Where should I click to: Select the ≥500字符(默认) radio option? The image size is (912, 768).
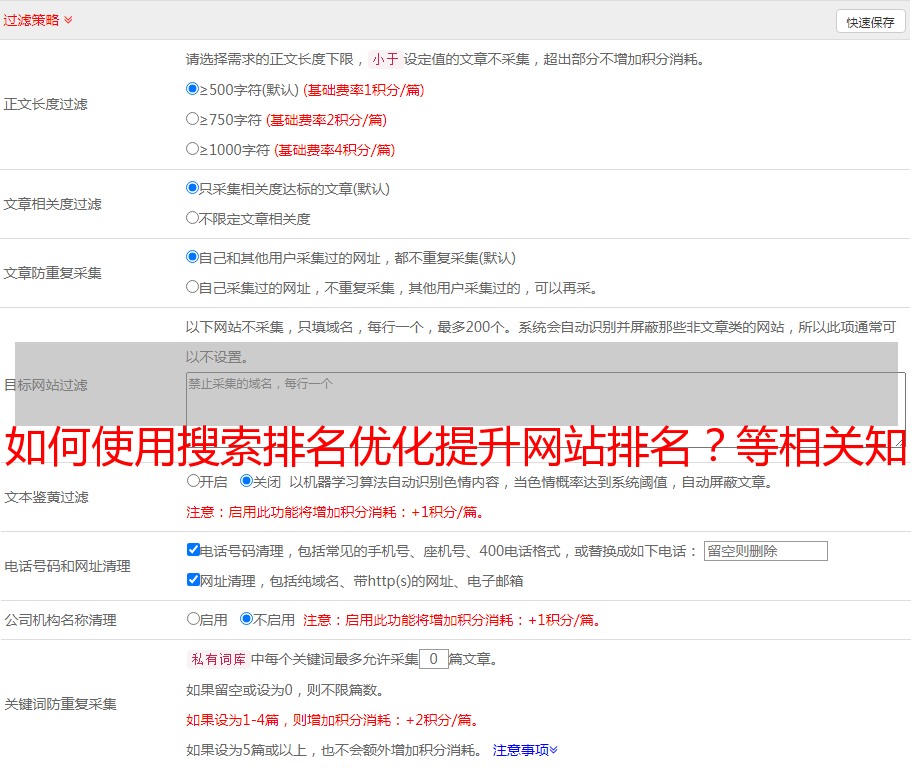(192, 89)
